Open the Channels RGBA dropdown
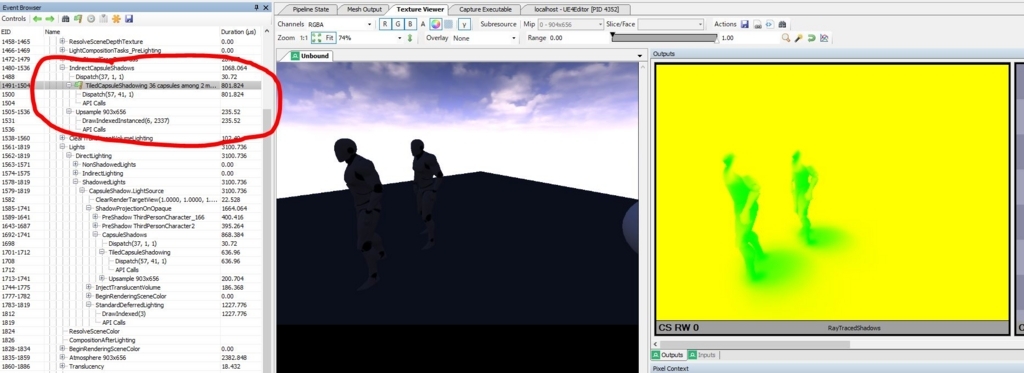 pyautogui.click(x=340, y=24)
